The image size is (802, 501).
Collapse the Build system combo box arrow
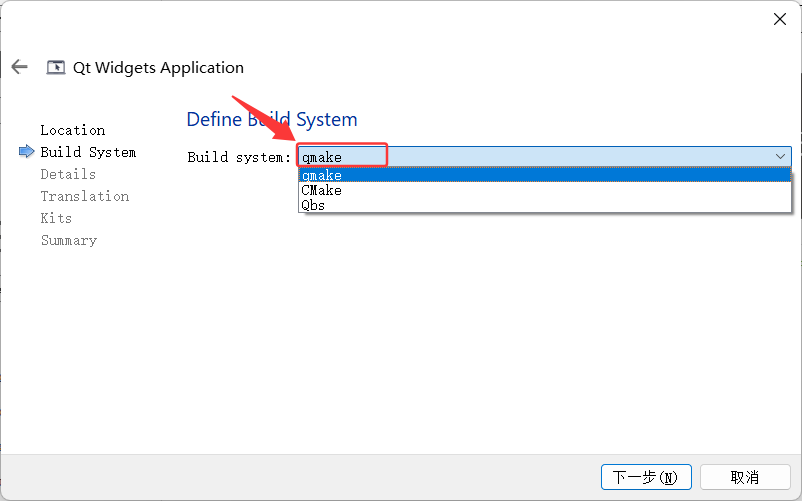[780, 156]
